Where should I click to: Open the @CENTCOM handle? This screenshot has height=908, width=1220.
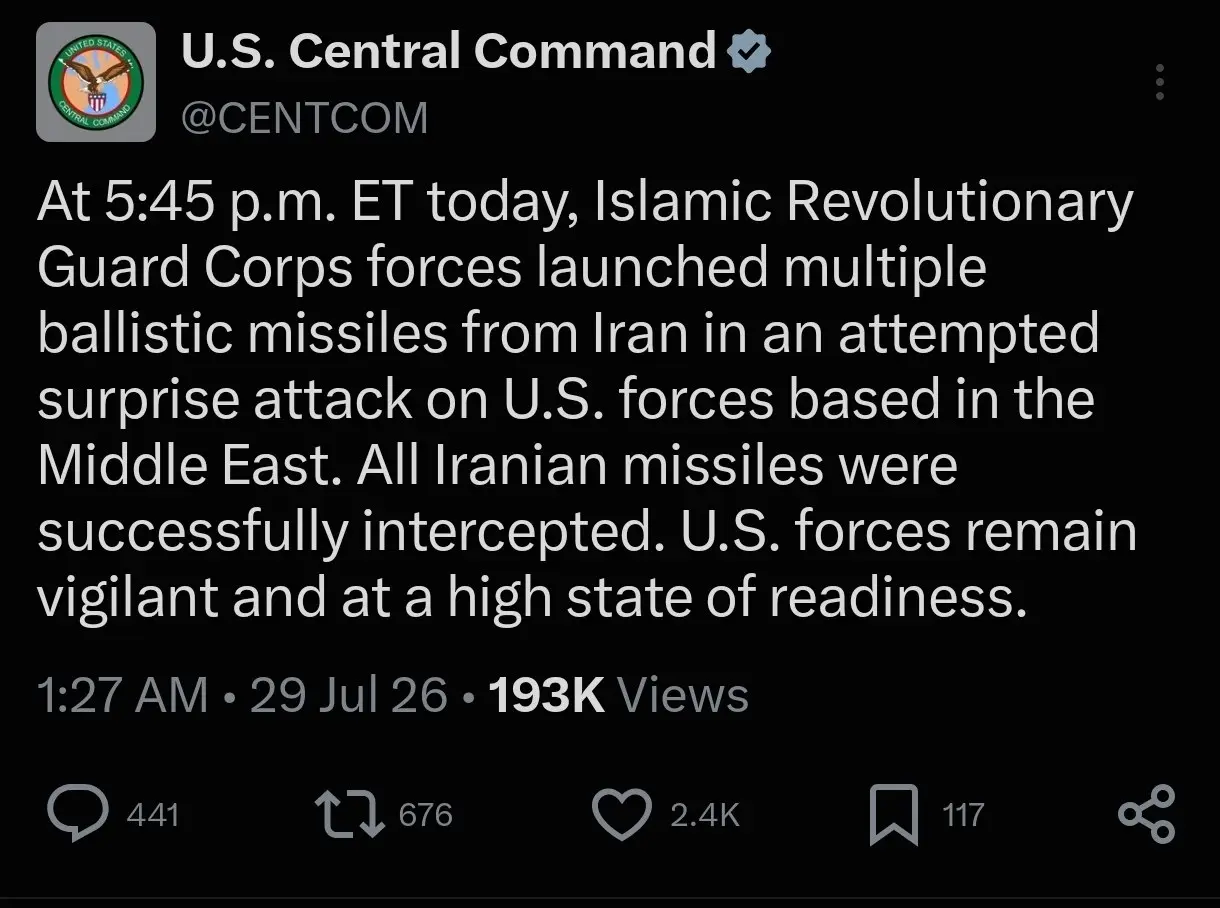point(304,118)
